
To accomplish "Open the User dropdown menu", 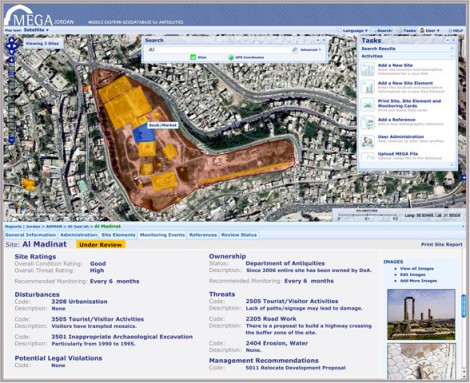I will click(x=430, y=30).
